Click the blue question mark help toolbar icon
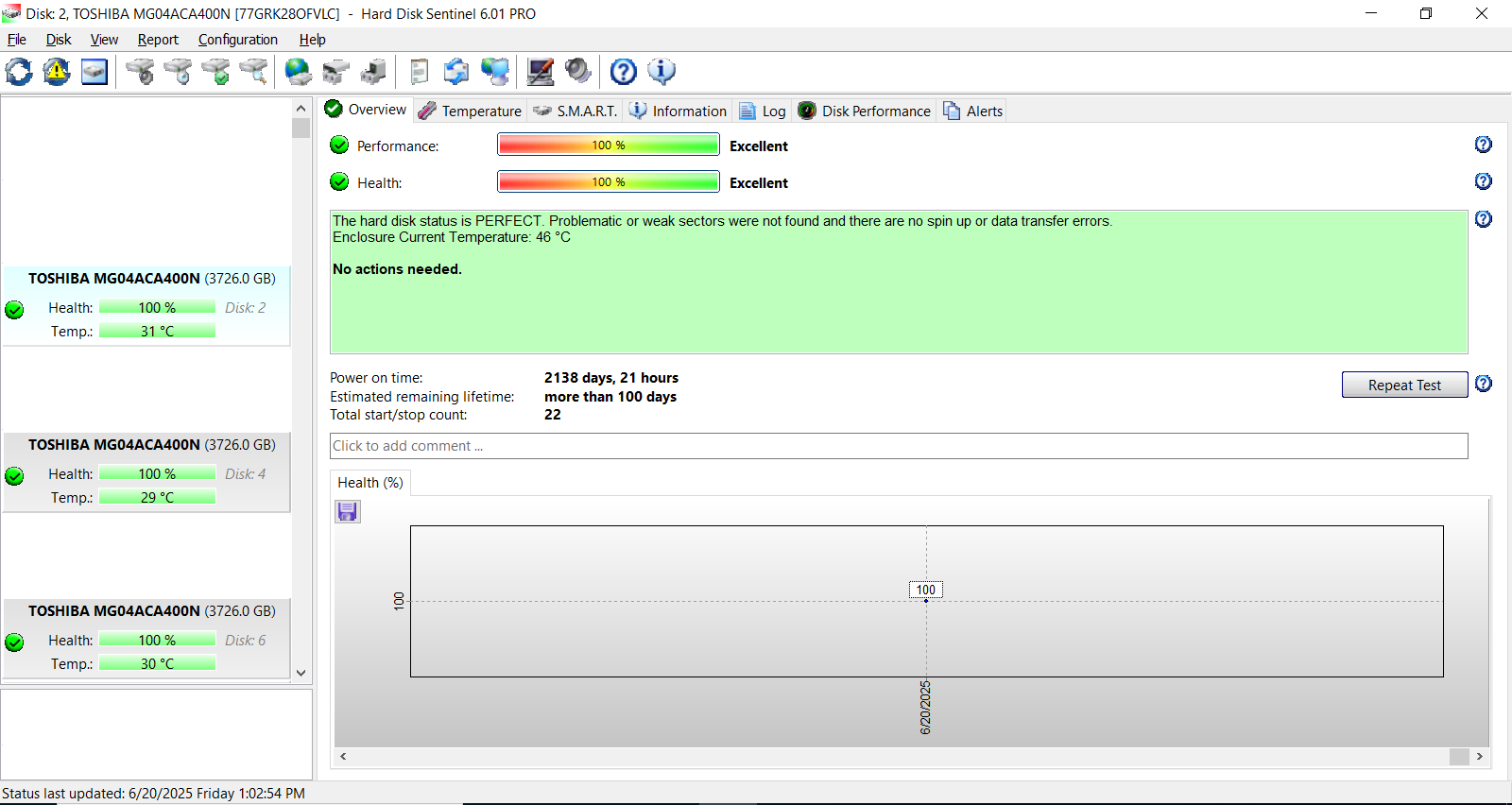This screenshot has width=1512, height=805. 624,72
